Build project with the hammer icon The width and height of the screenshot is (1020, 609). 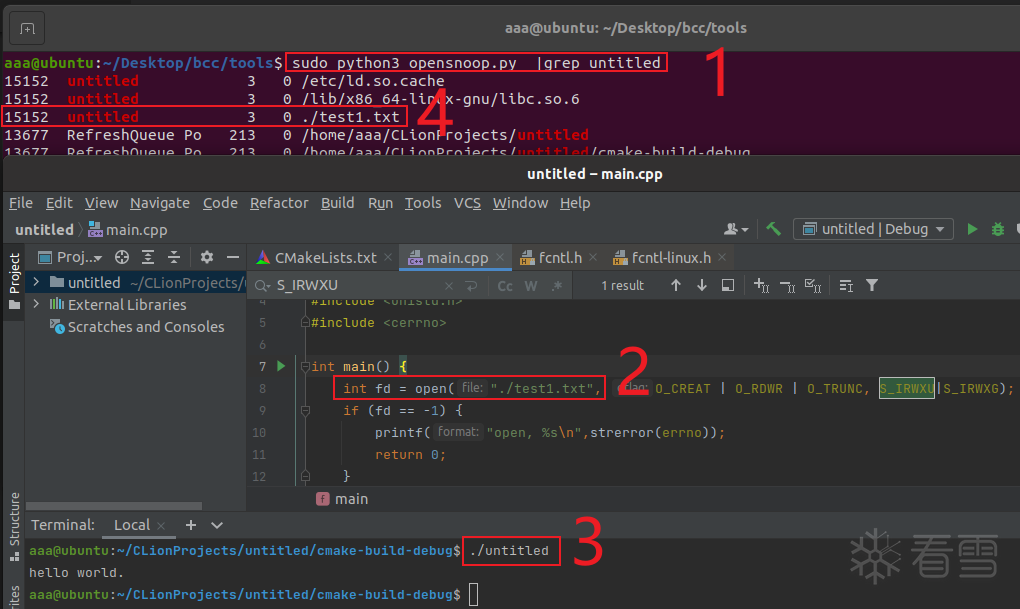click(773, 229)
